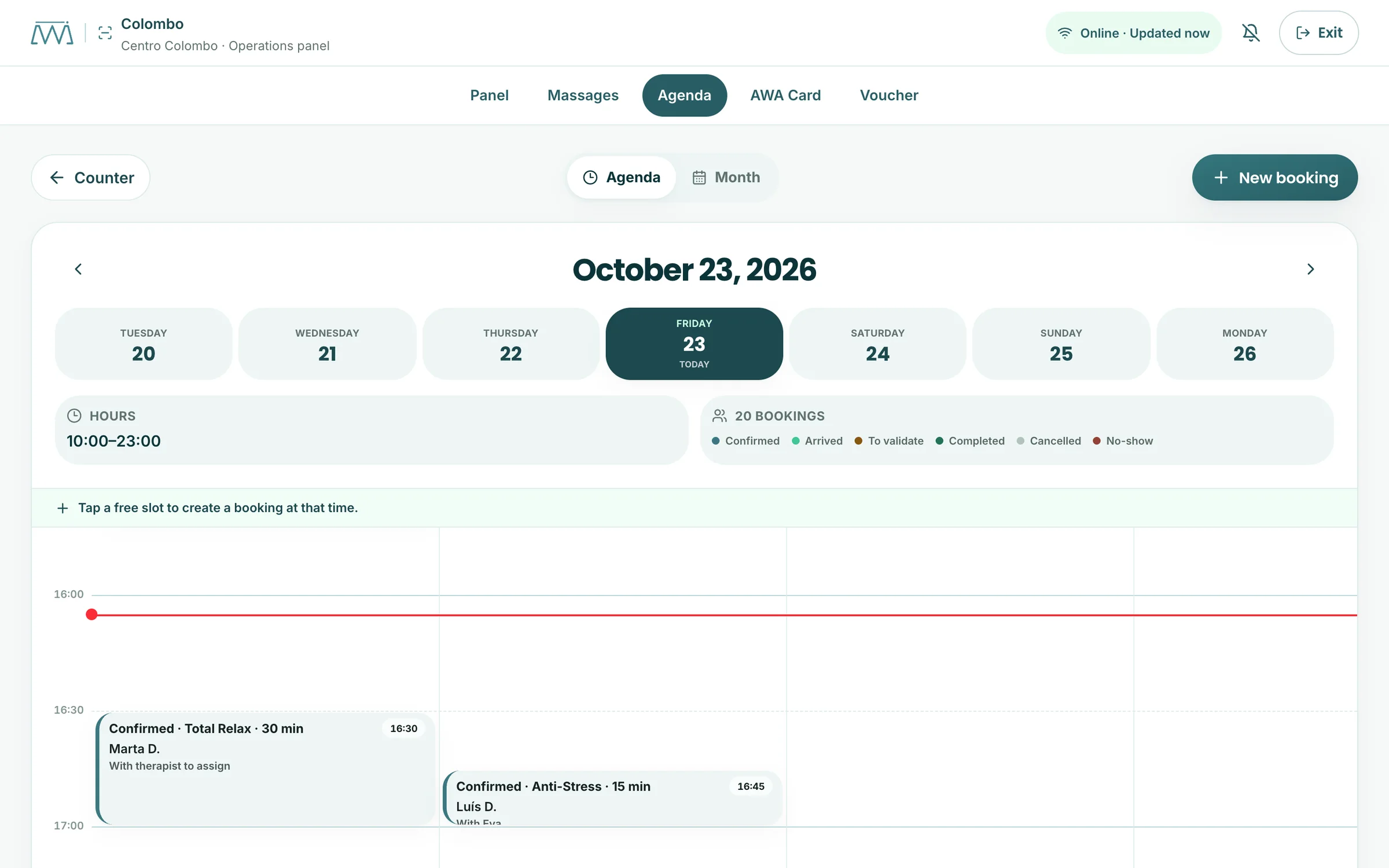Open the Massages tab

(x=583, y=95)
